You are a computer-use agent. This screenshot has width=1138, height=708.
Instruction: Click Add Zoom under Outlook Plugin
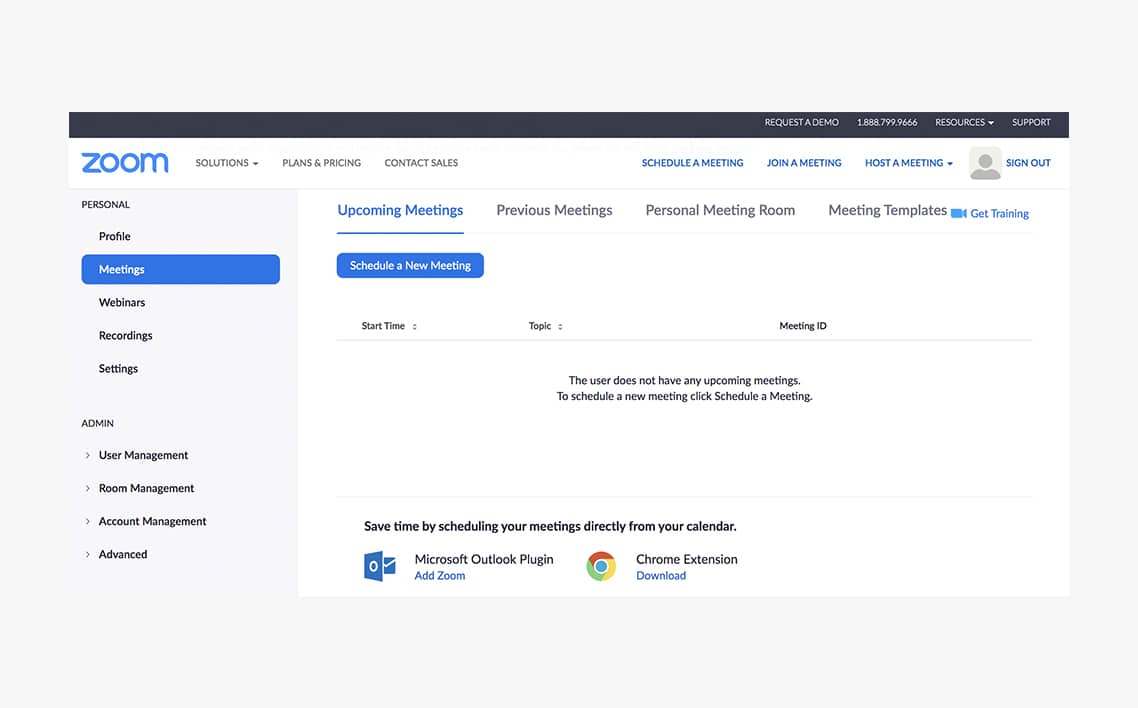tap(440, 576)
